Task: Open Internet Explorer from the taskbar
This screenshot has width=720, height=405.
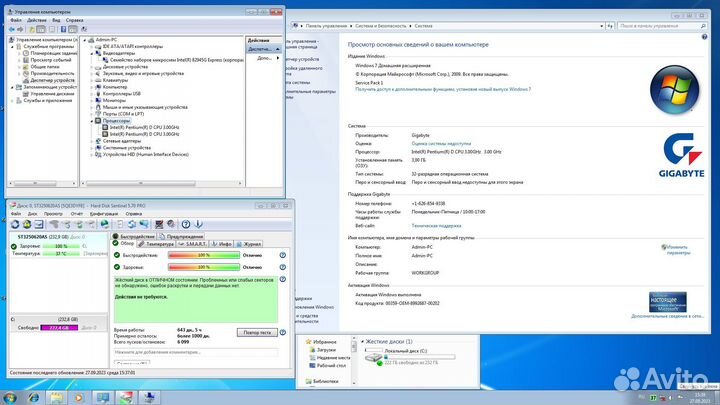Action: (34, 397)
